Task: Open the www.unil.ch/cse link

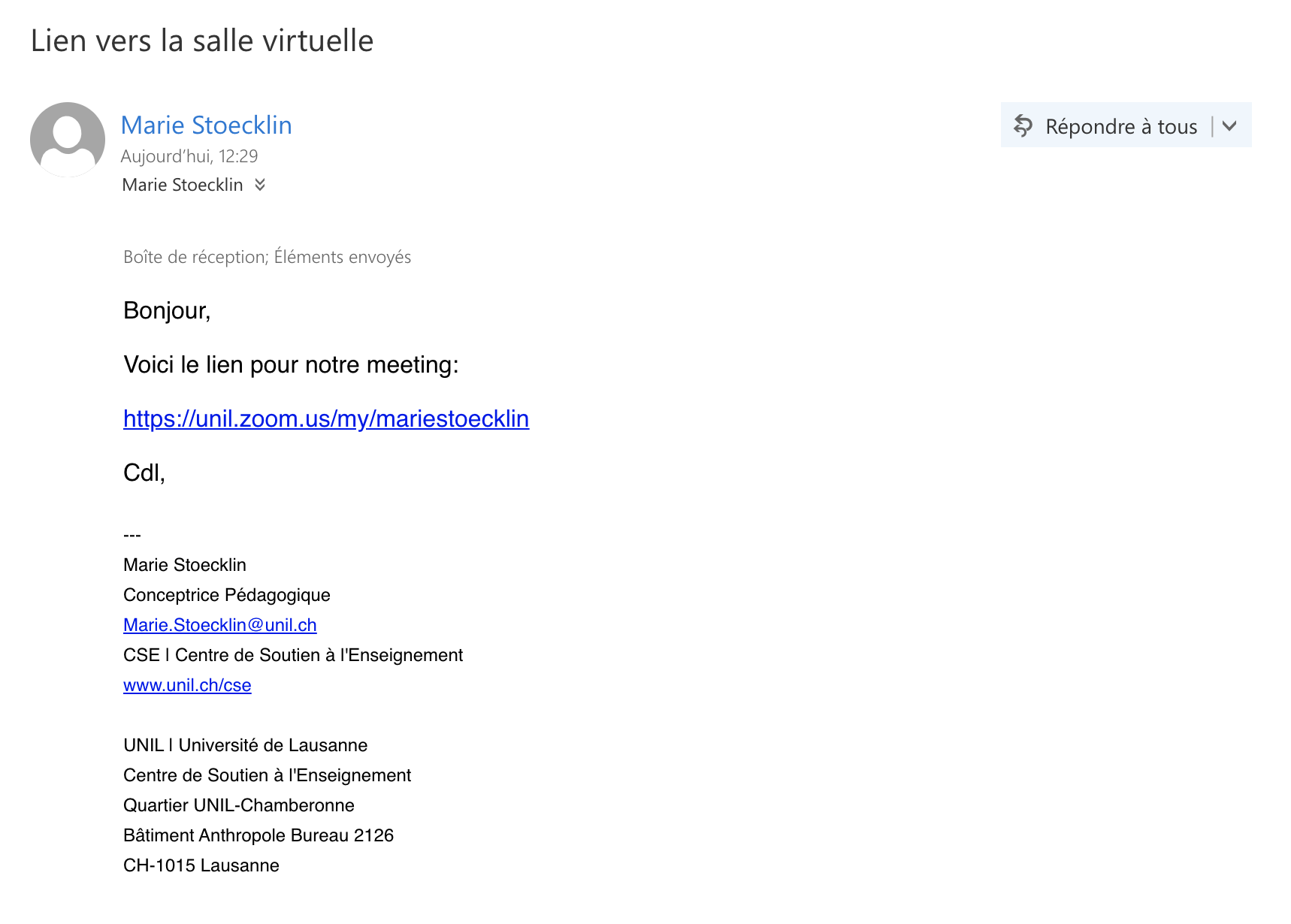Action: click(x=187, y=685)
